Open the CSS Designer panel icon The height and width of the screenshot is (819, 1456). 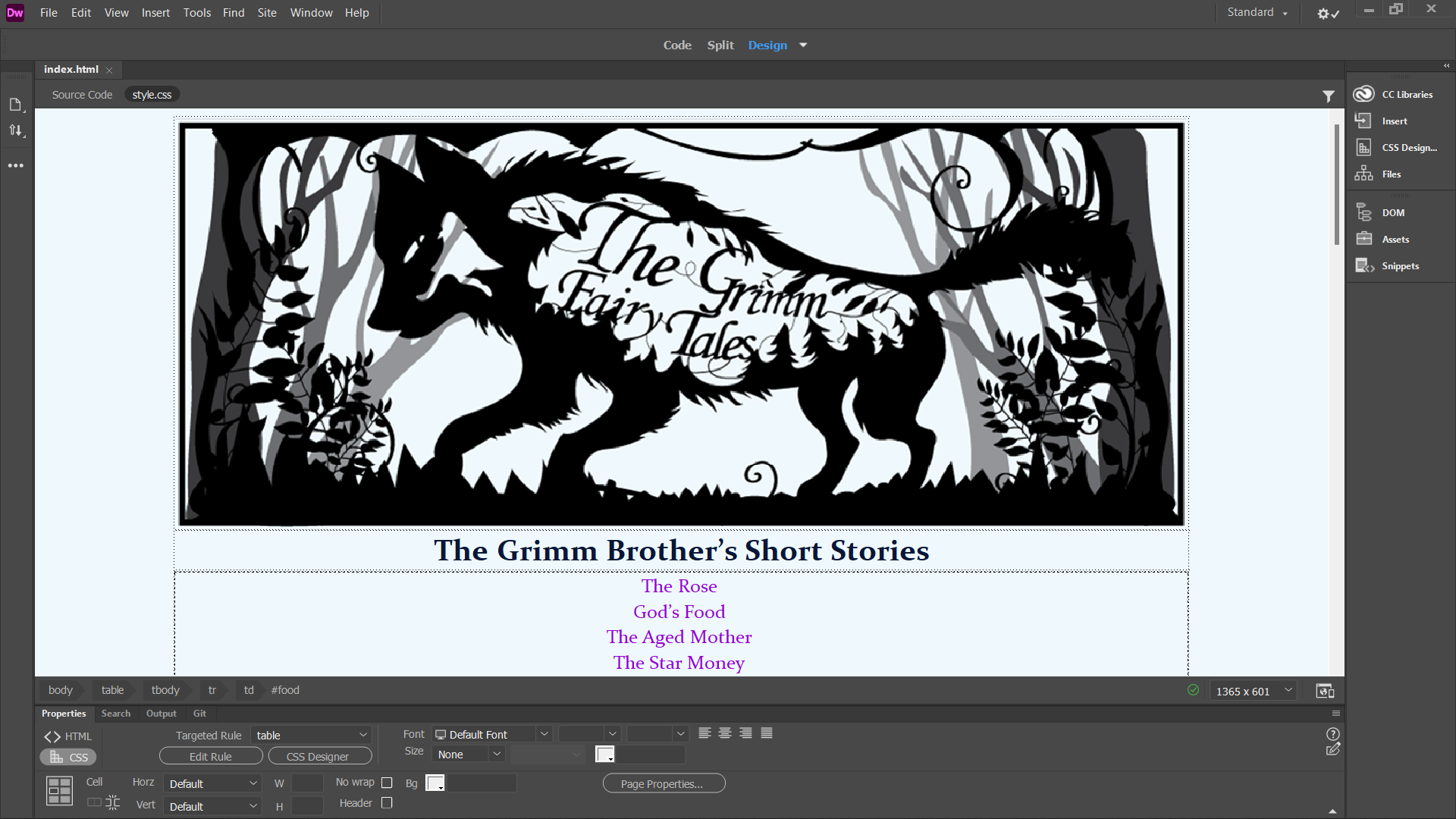click(1363, 147)
